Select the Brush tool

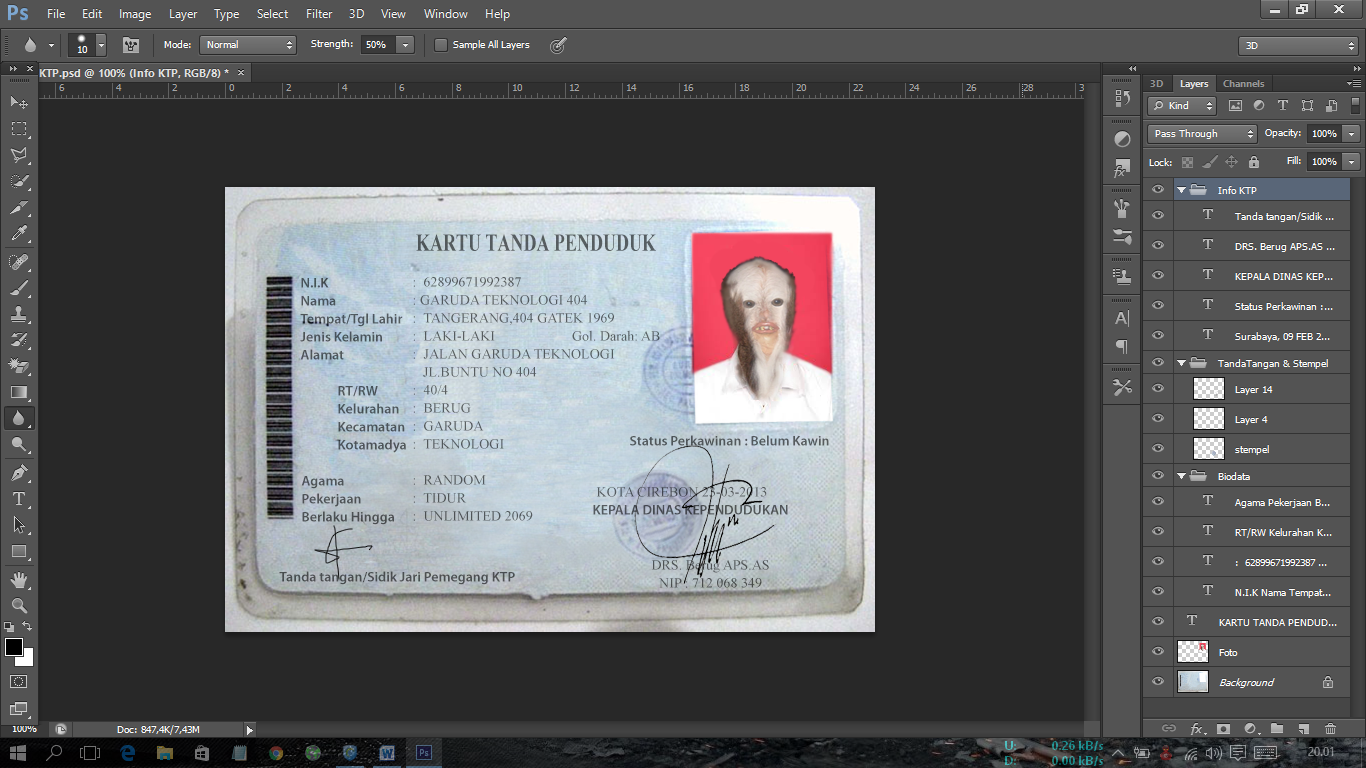click(19, 289)
